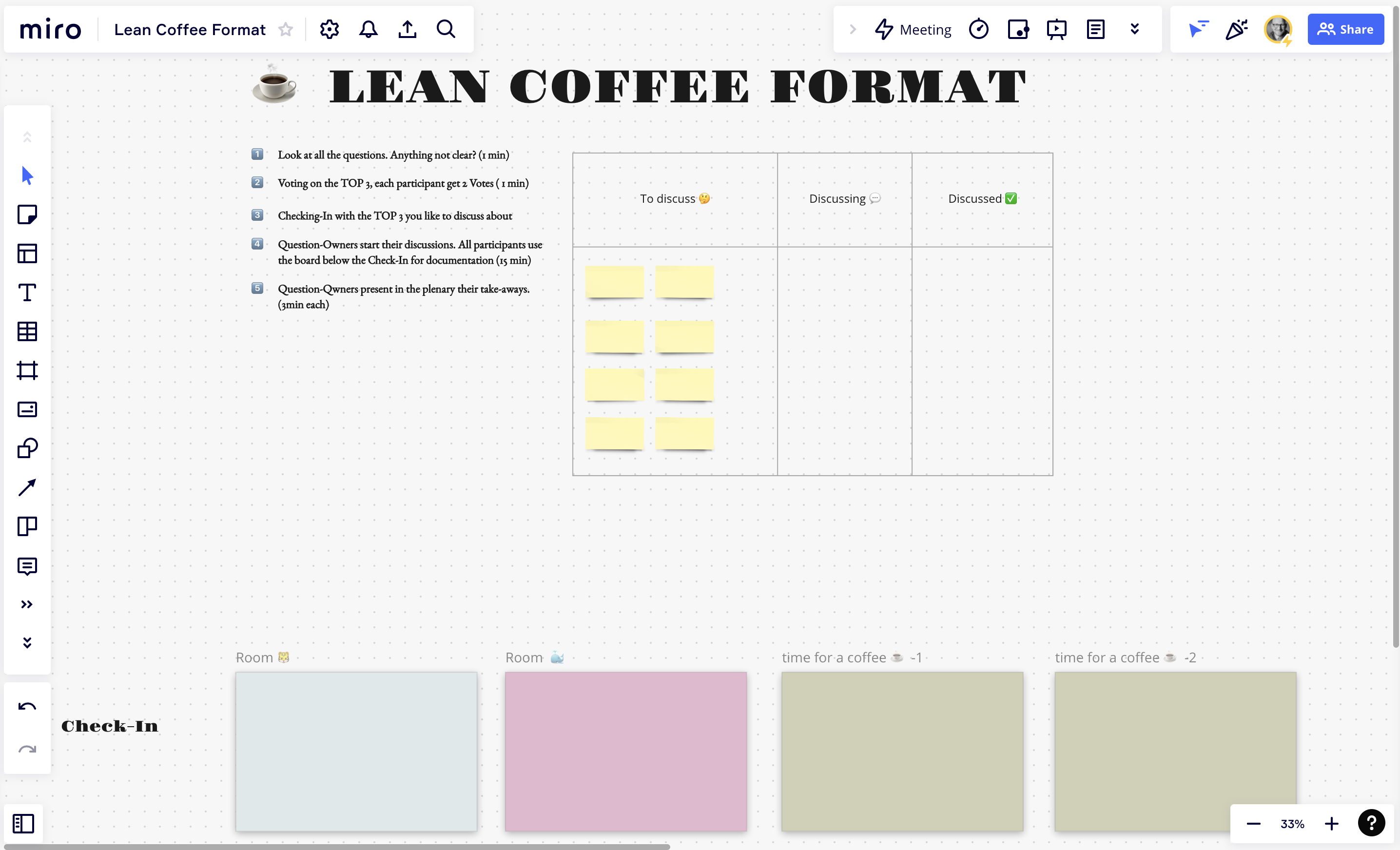Choose the Frame tool

click(x=27, y=370)
